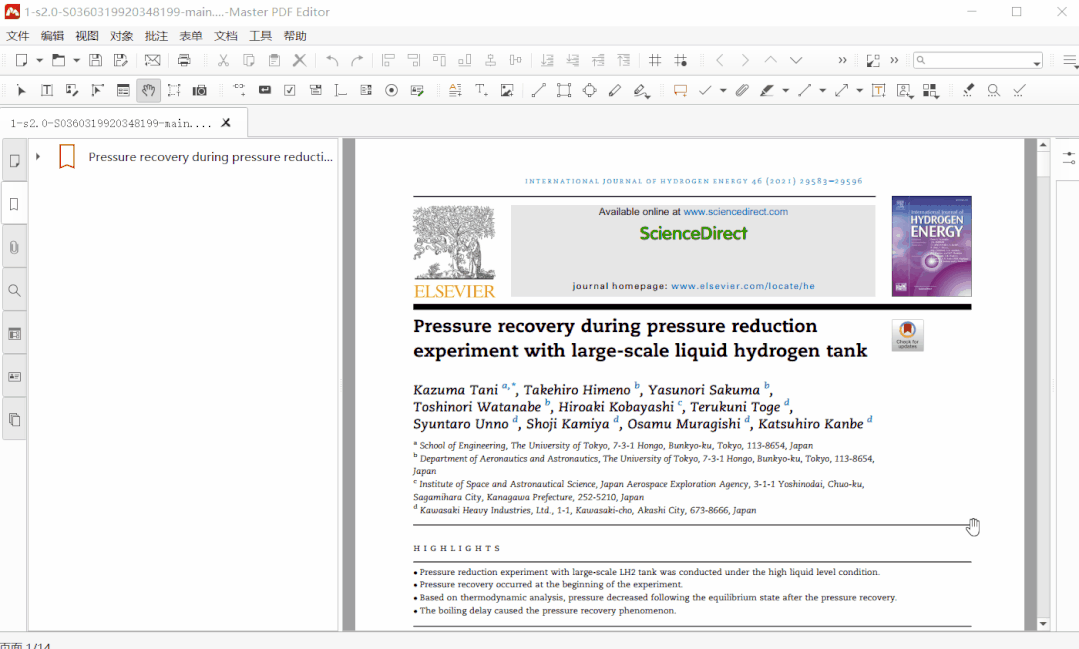Open the Attachments panel in the left sidebar
Screen dimensions: 1079x649
tap(14, 247)
